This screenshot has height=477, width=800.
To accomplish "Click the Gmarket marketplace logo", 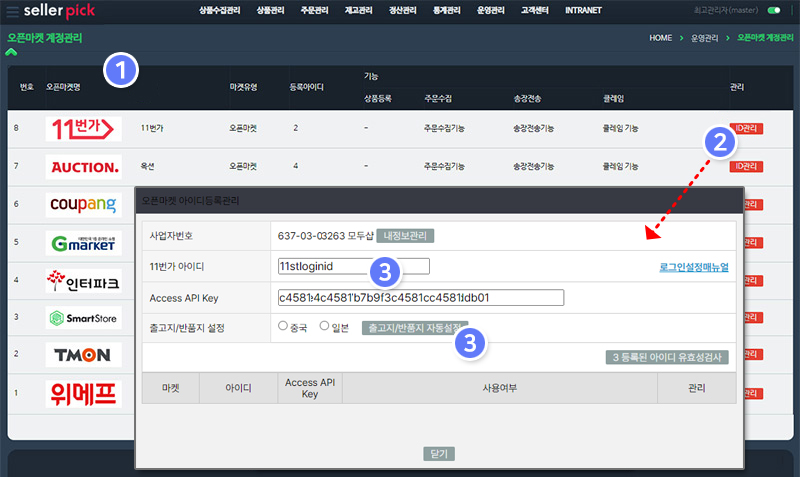I will tap(84, 242).
